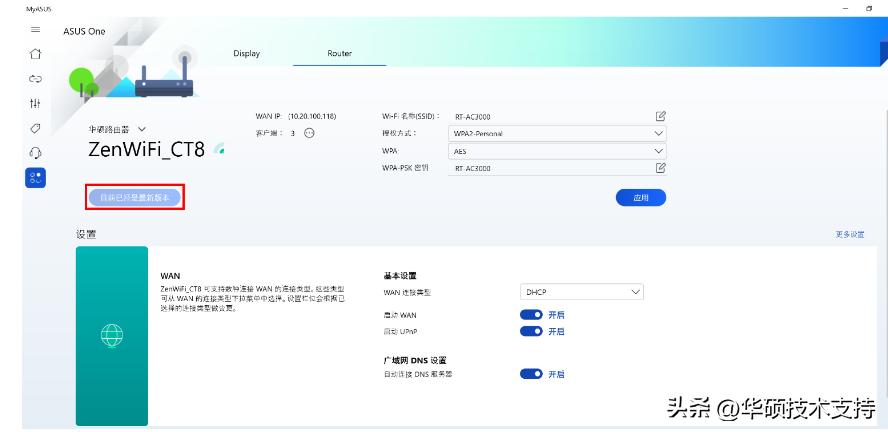Screen dimensions: 888x432
Task: Open the DHCP WAN connection type dropdown
Action: tap(582, 292)
